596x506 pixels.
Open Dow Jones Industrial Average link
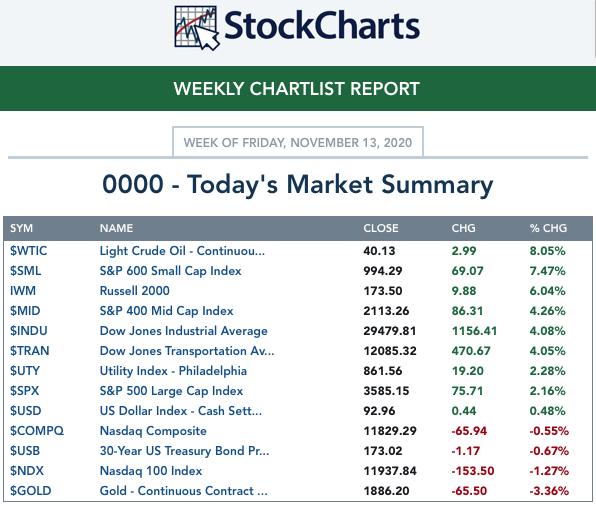point(184,331)
